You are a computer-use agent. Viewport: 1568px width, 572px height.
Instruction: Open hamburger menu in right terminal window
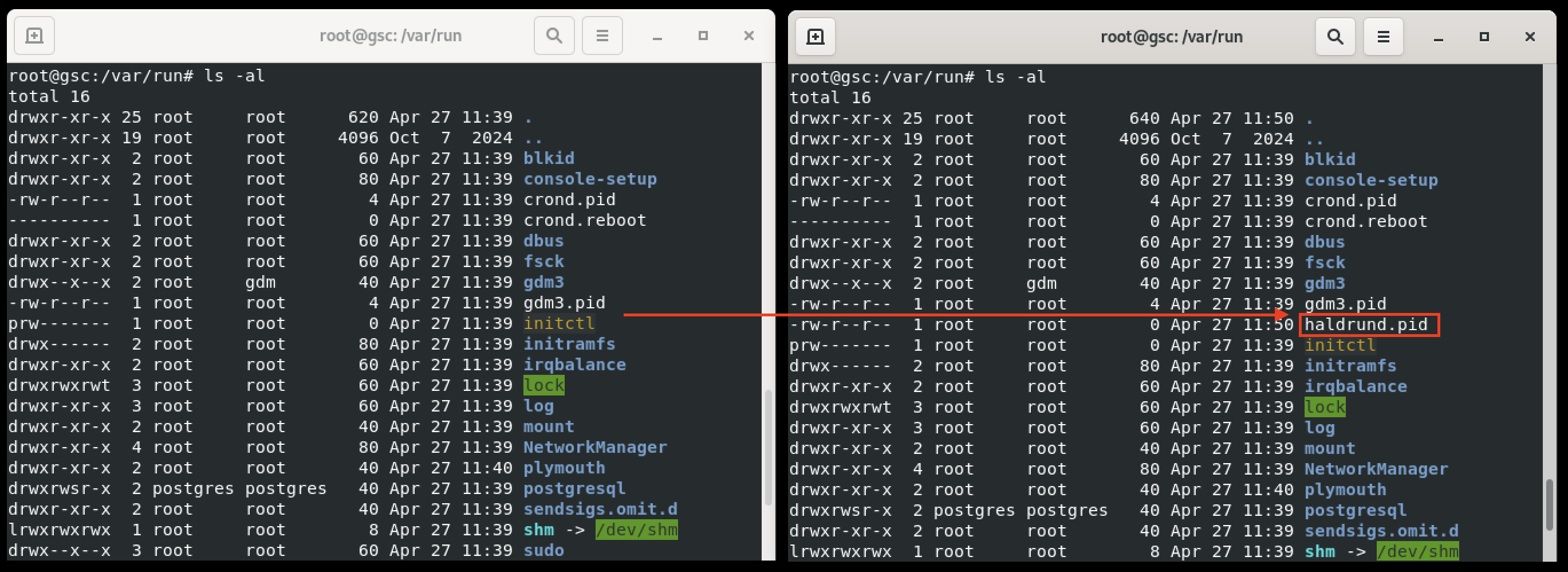coord(1383,37)
